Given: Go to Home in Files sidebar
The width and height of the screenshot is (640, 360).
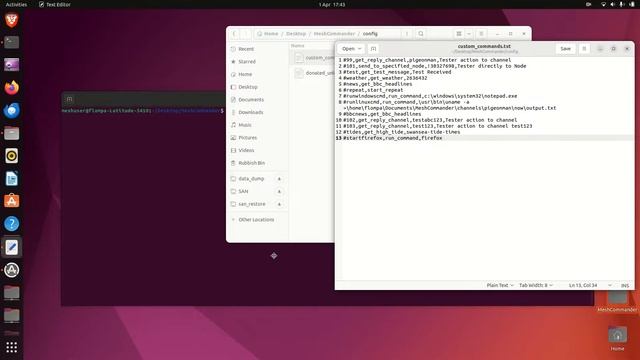Looking at the screenshot, I should pos(257,74).
